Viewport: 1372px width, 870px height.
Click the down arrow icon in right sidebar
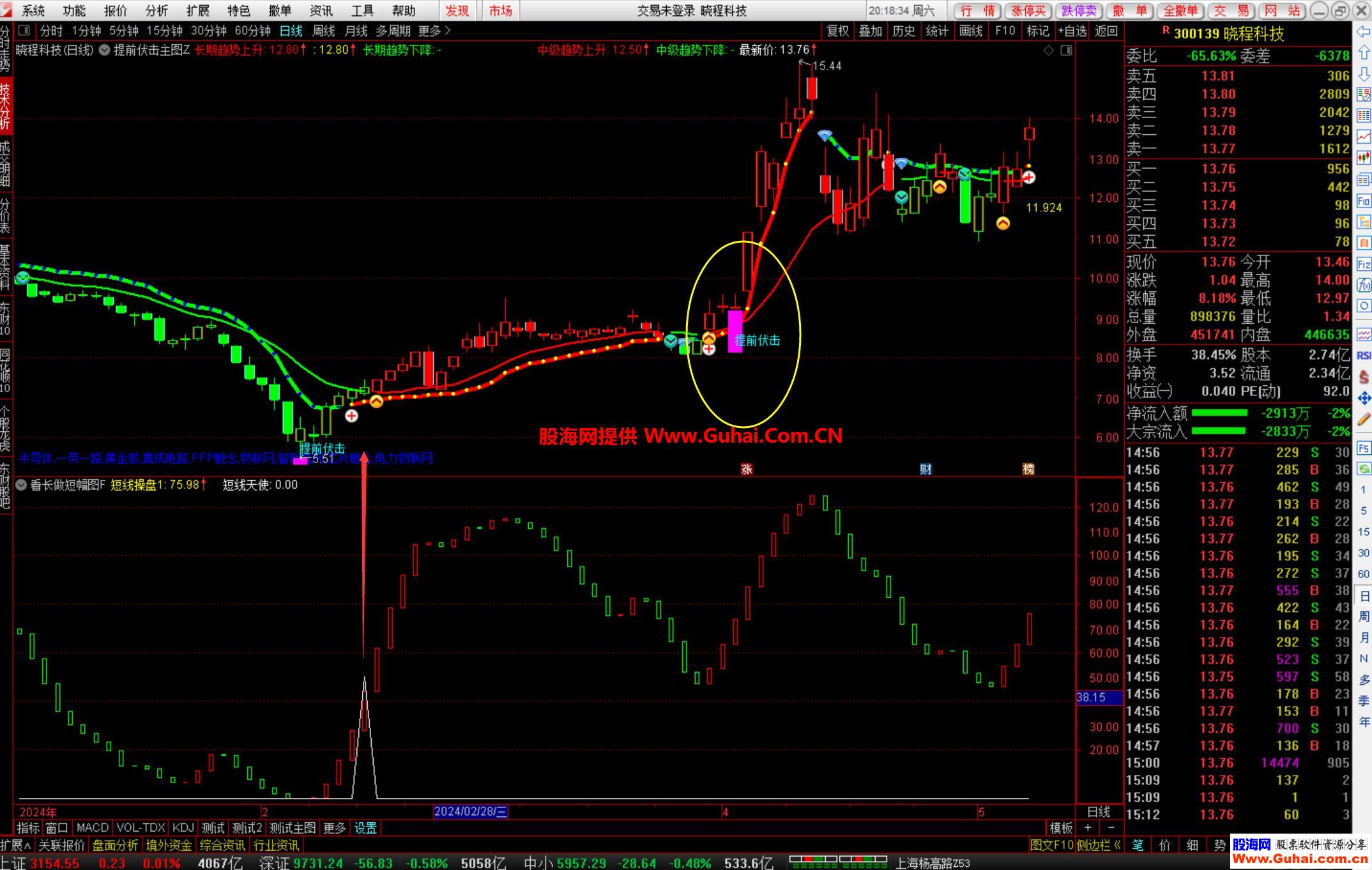pos(1364,73)
